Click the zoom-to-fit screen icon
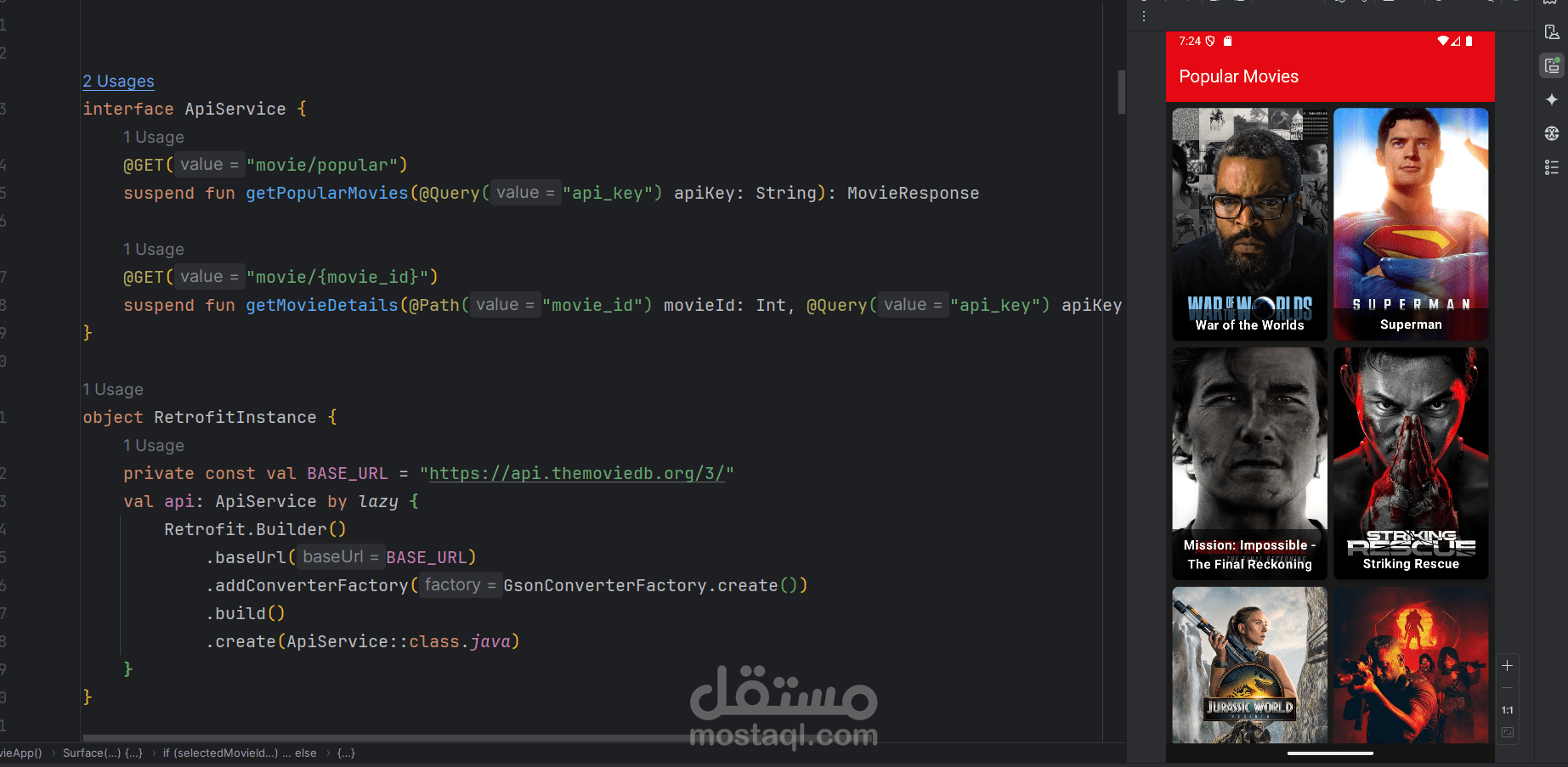This screenshot has height=767, width=1568. [1507, 732]
